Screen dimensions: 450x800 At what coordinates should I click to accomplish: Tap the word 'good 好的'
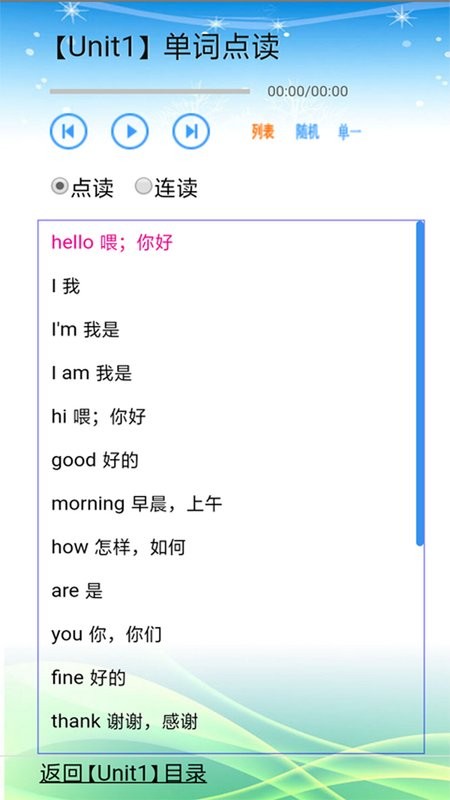[95, 460]
